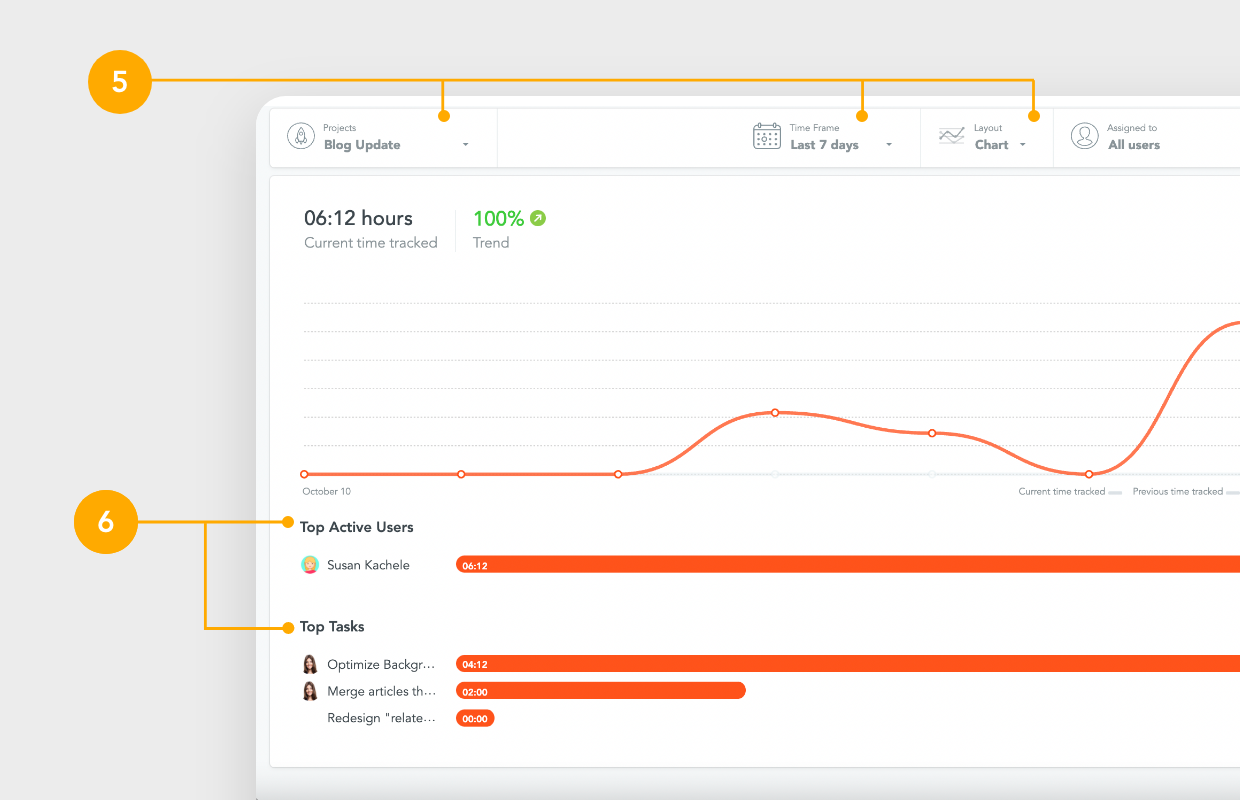Click Susan Kachele's avatar

310,565
